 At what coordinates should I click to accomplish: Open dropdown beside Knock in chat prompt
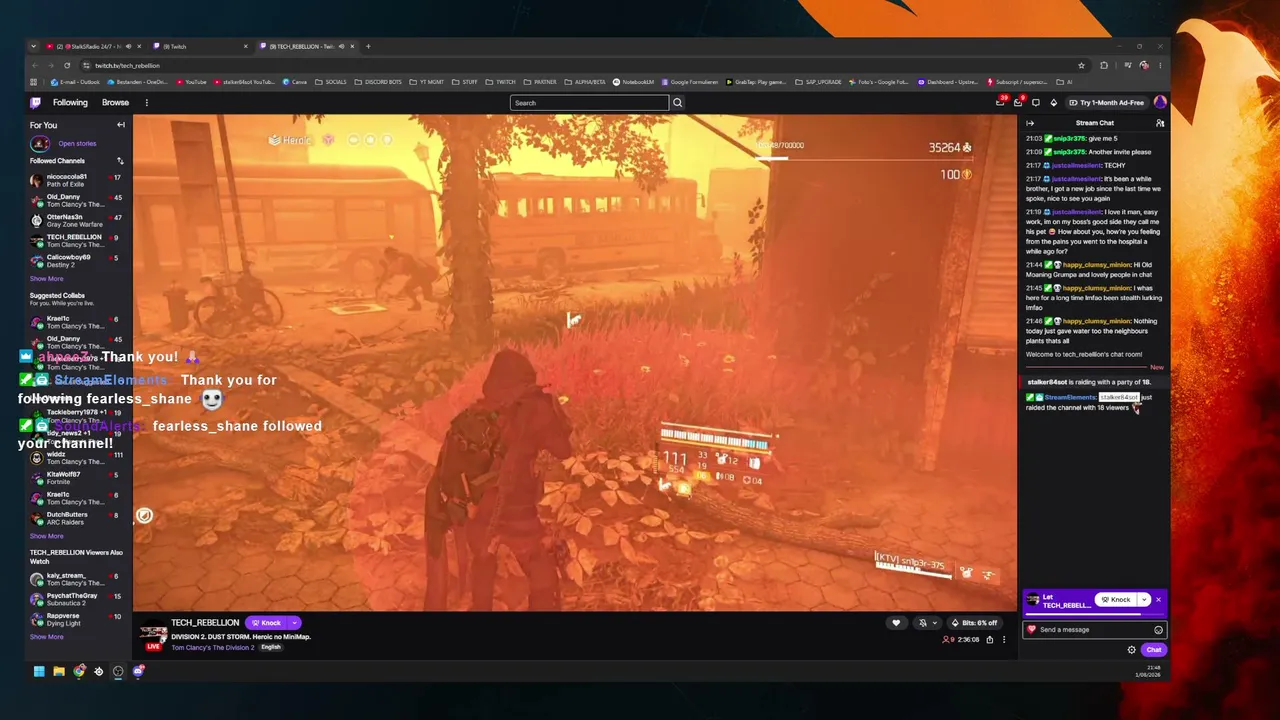tap(1144, 600)
